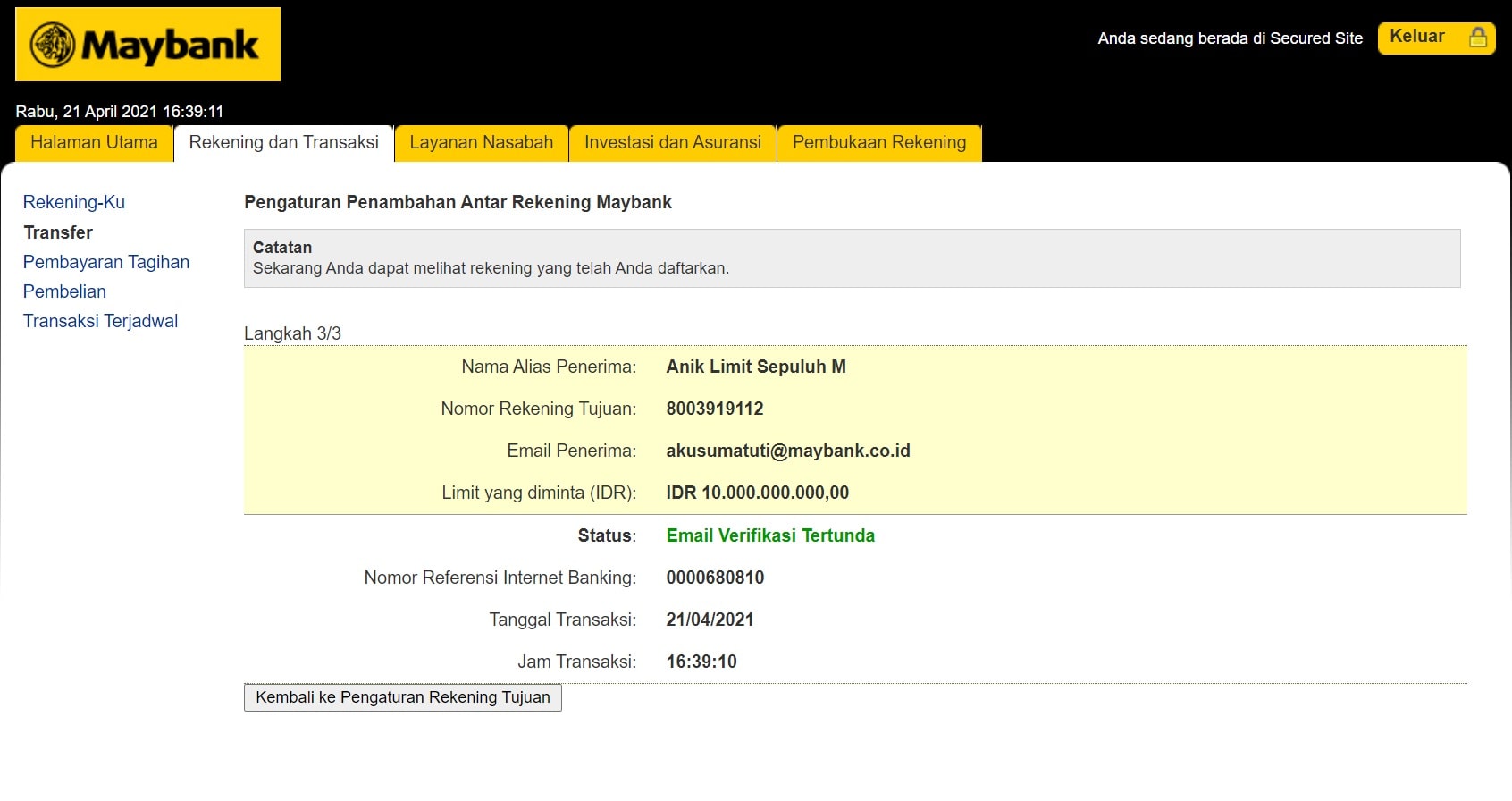Select the Pembukaan Rekening tab

[x=878, y=143]
